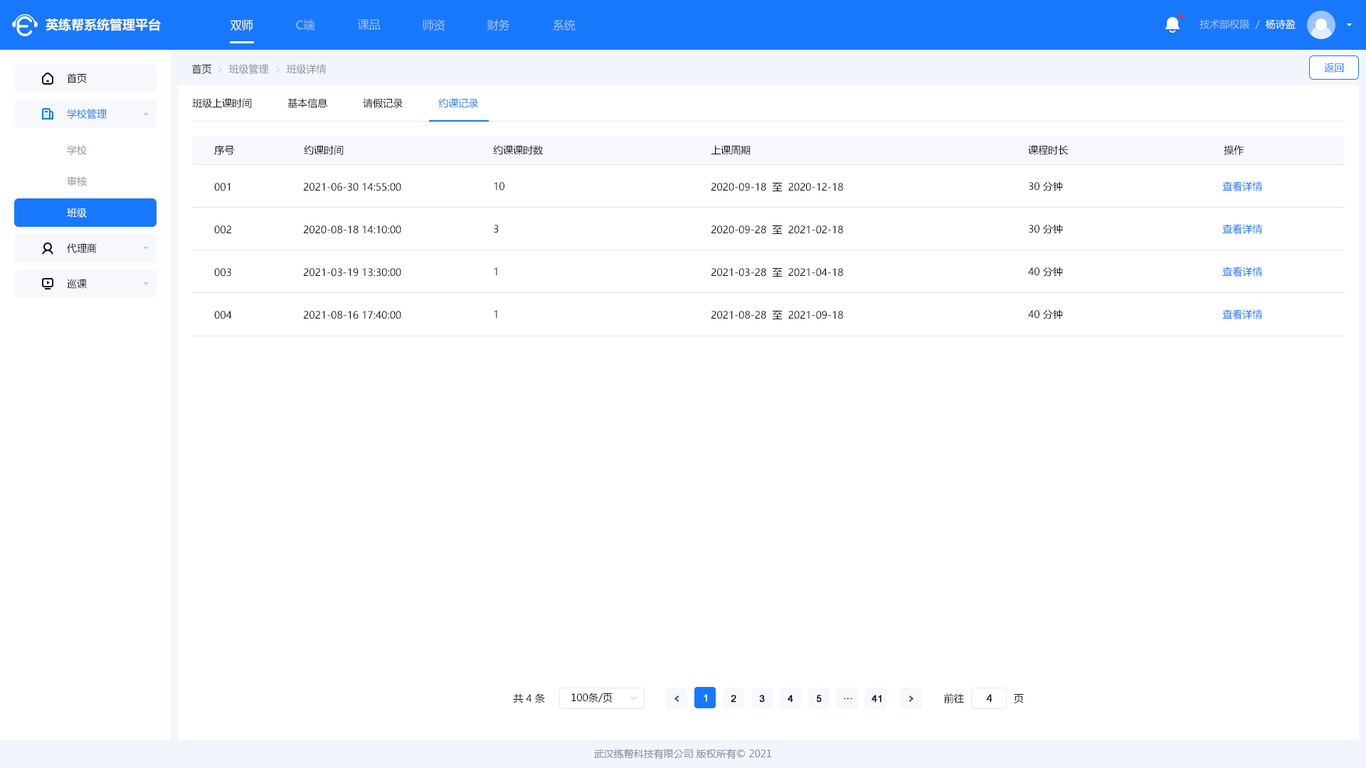Switch to 基本信息 tab
This screenshot has height=768, width=1366.
pyautogui.click(x=308, y=103)
